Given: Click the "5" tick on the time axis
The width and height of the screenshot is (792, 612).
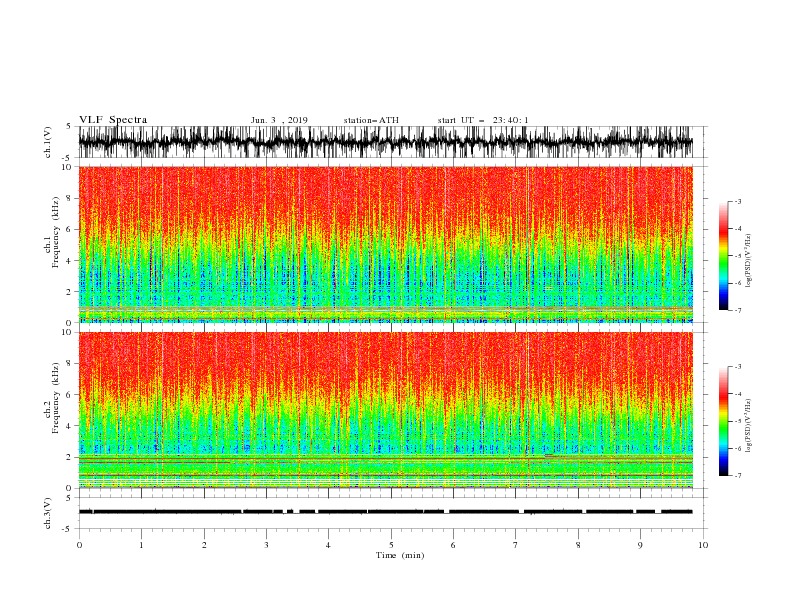Looking at the screenshot, I should (x=391, y=545).
